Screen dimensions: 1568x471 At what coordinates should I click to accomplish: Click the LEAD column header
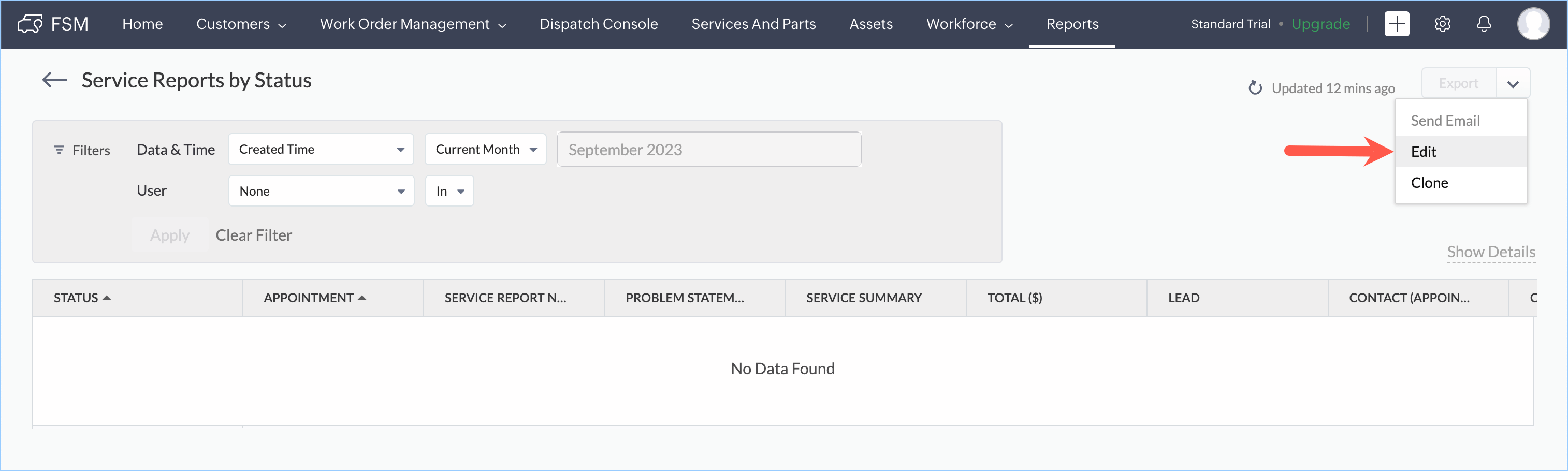point(1237,298)
